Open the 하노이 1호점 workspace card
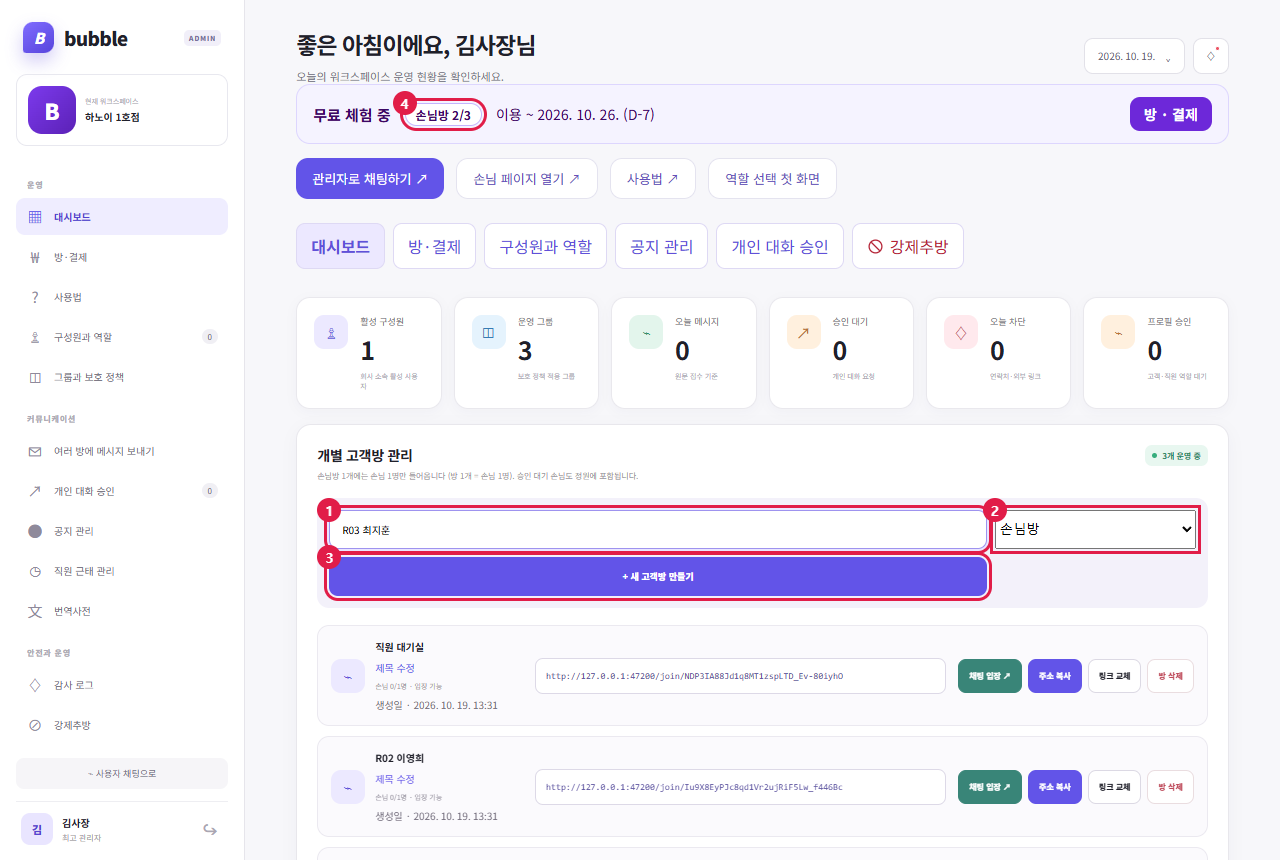The width and height of the screenshot is (1280, 860). (122, 110)
